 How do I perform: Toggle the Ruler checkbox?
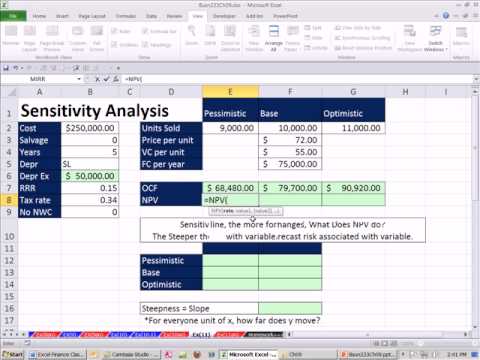121,31
